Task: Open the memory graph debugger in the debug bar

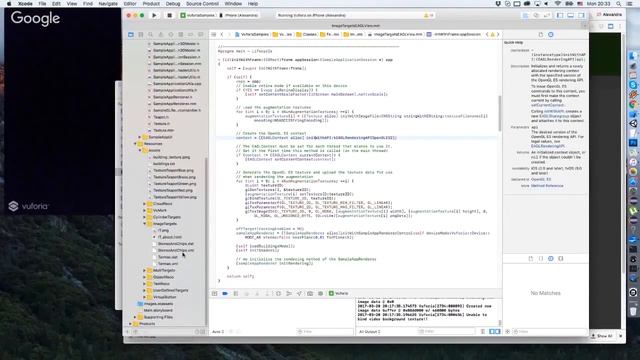Action: coord(289,293)
